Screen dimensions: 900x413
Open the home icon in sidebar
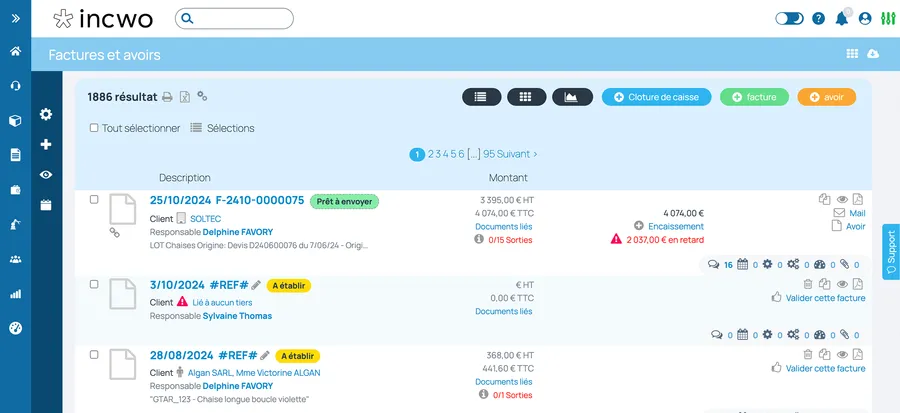point(15,51)
